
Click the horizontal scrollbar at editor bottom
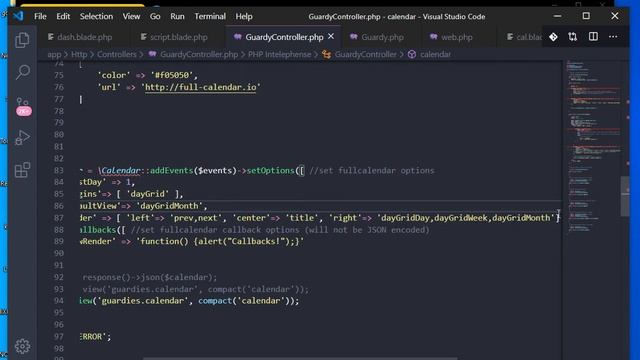pyautogui.click(x=300, y=358)
